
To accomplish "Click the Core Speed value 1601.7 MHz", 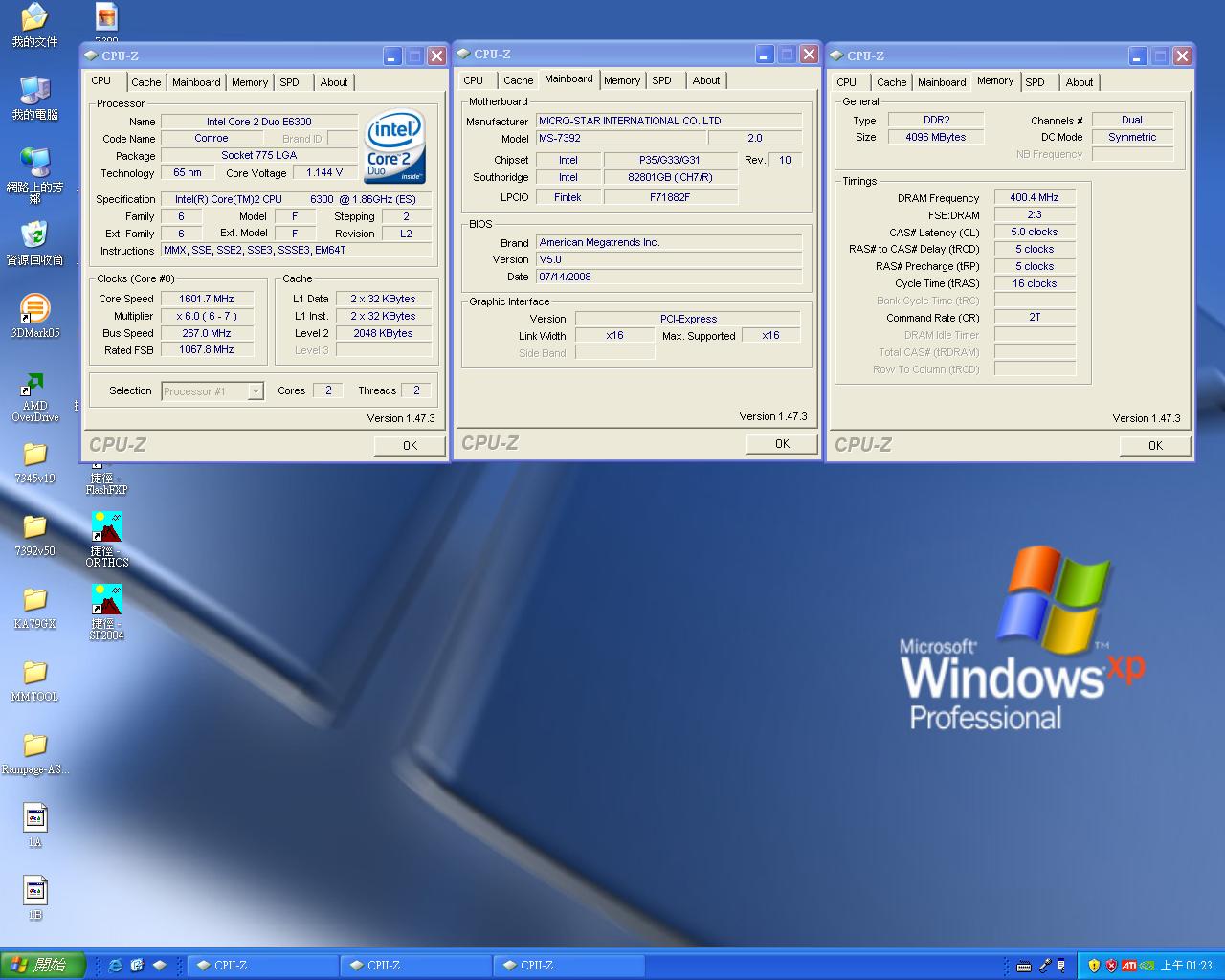I will 207,299.
